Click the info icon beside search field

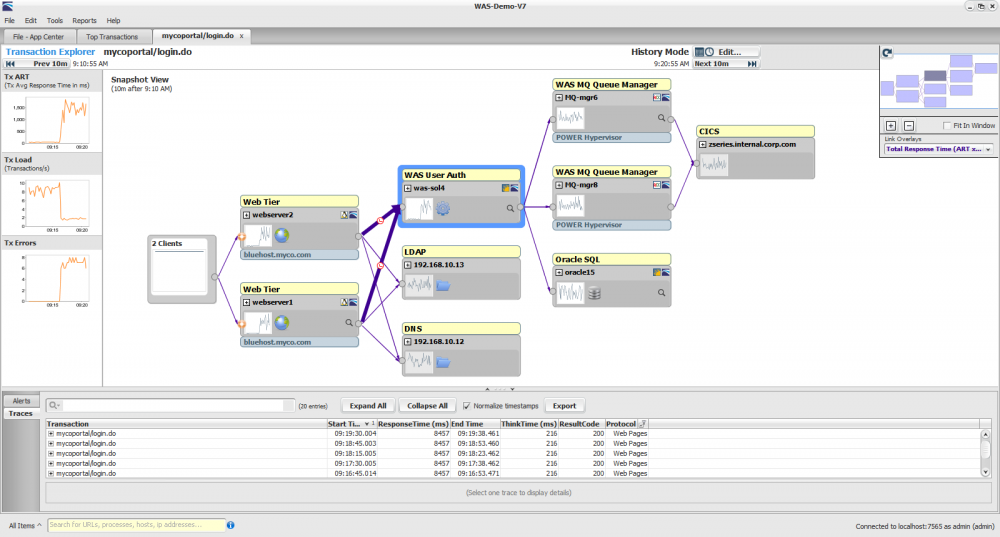(231, 525)
